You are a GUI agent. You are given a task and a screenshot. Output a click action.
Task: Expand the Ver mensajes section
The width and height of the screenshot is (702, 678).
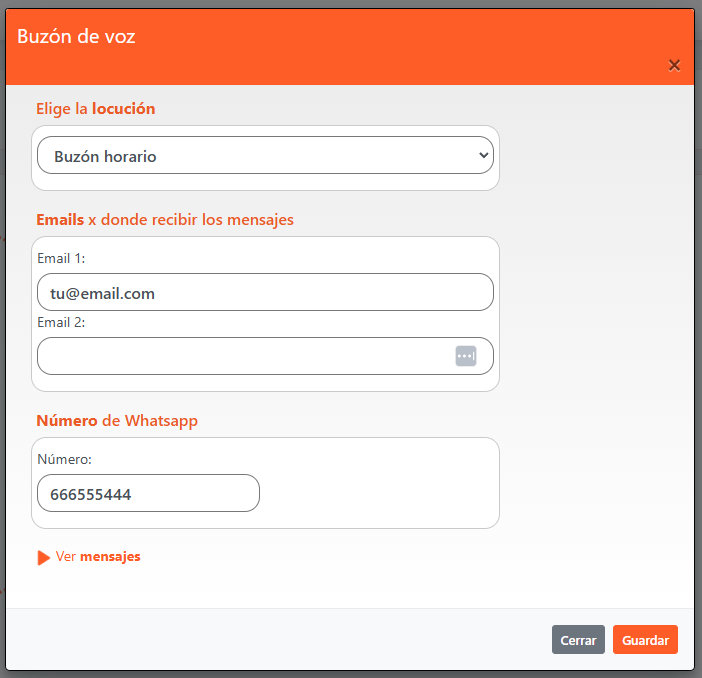coord(43,558)
